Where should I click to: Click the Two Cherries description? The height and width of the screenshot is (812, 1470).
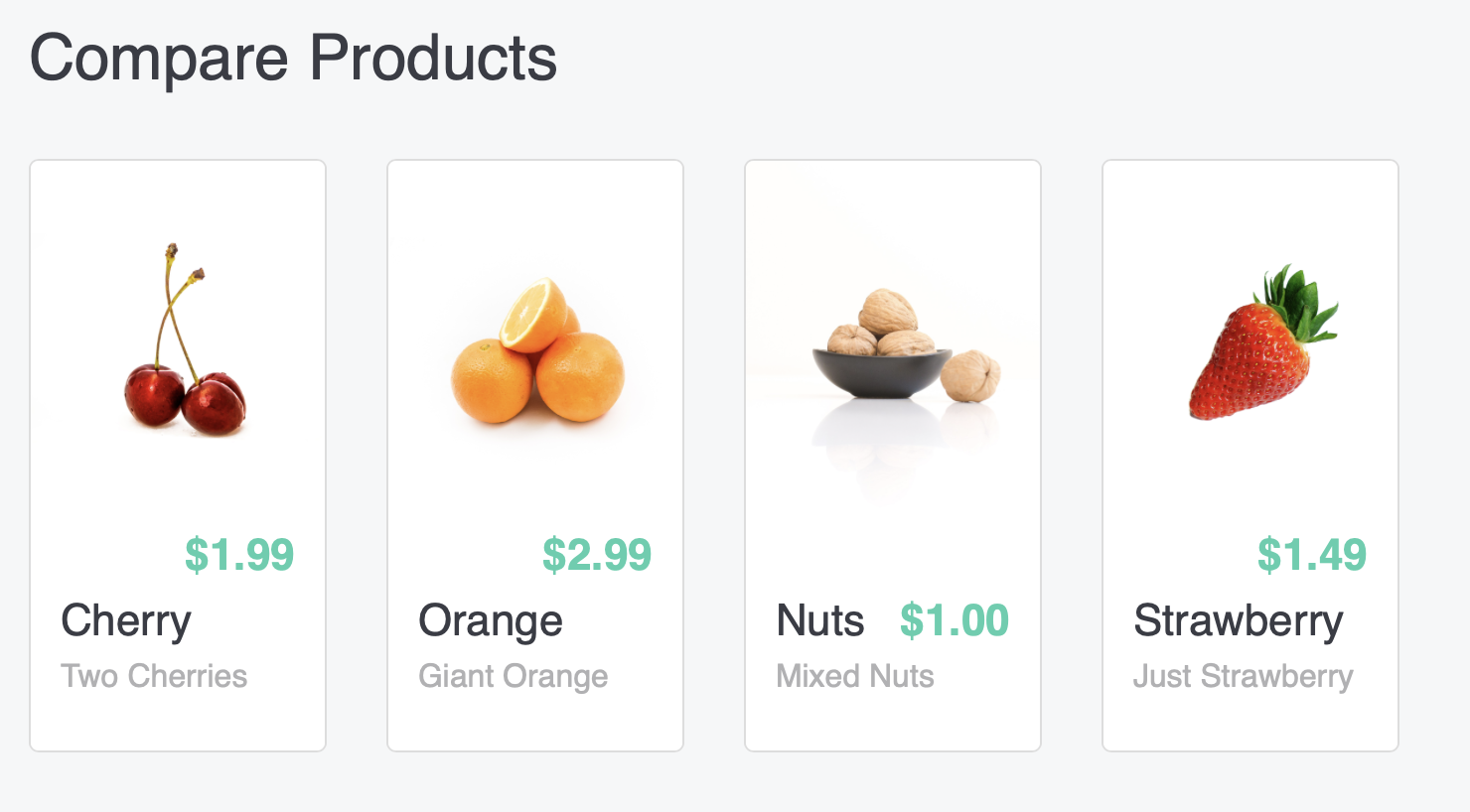click(154, 676)
